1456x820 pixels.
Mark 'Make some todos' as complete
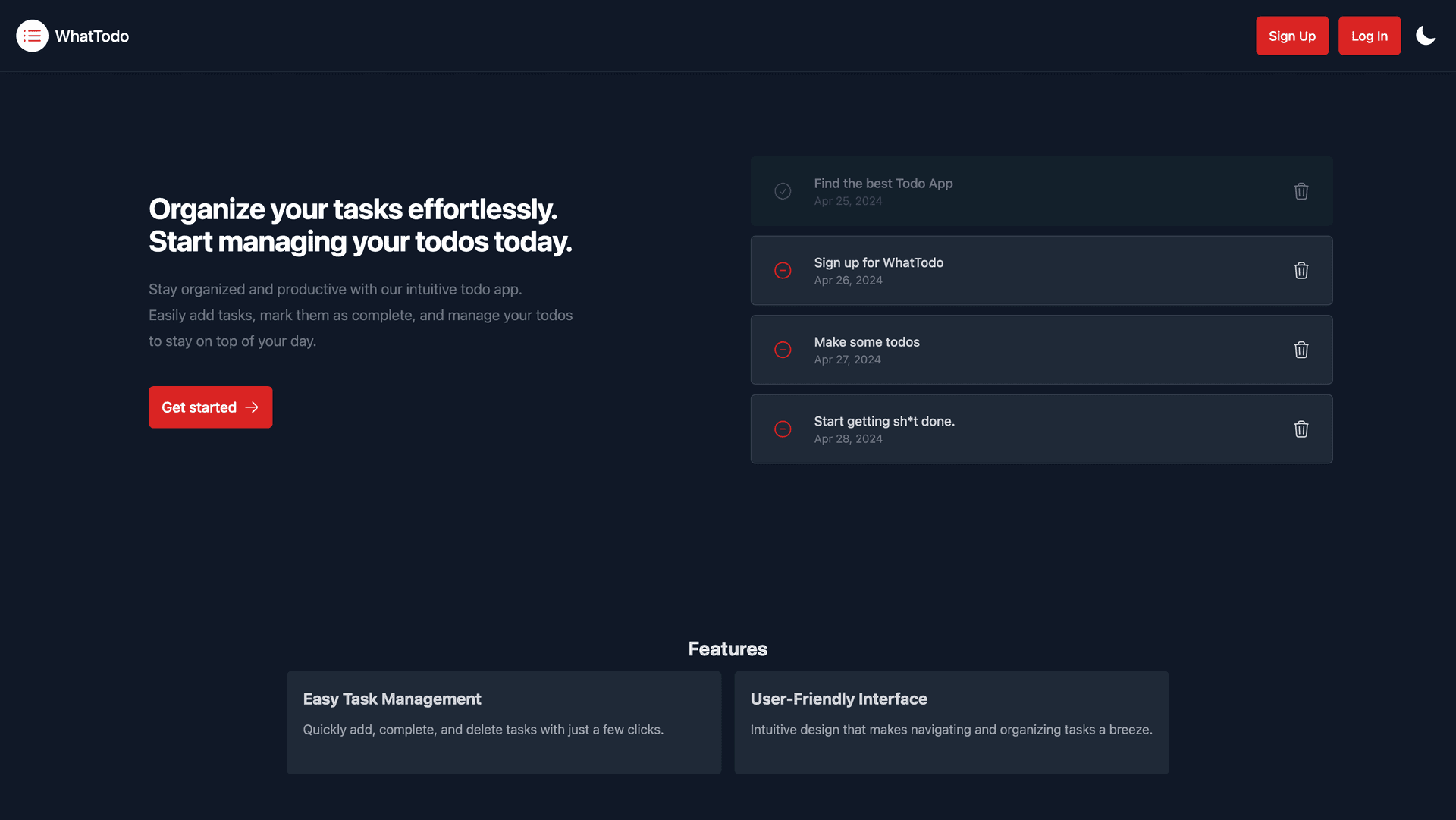783,350
